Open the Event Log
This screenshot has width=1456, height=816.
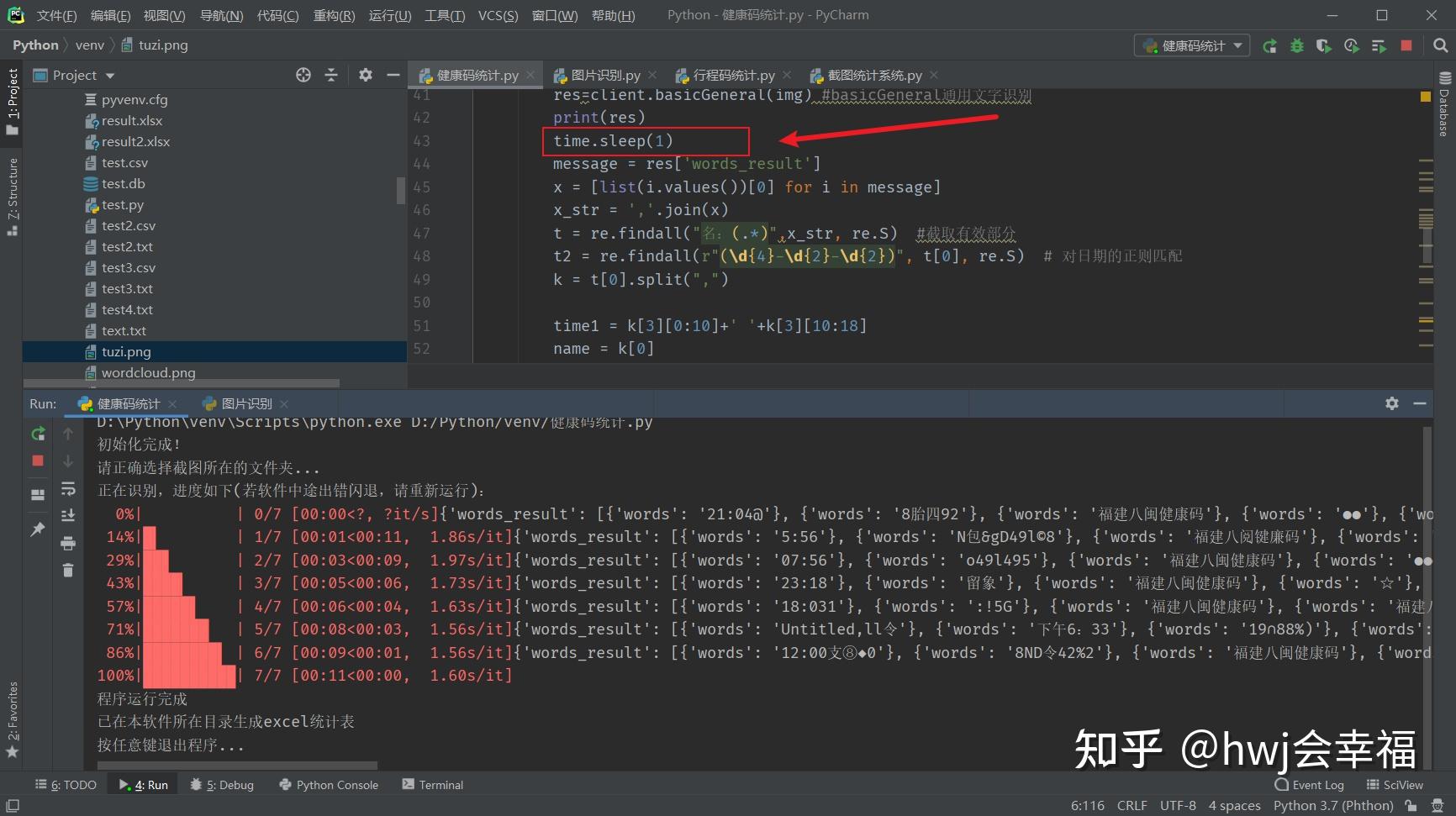[x=1309, y=784]
